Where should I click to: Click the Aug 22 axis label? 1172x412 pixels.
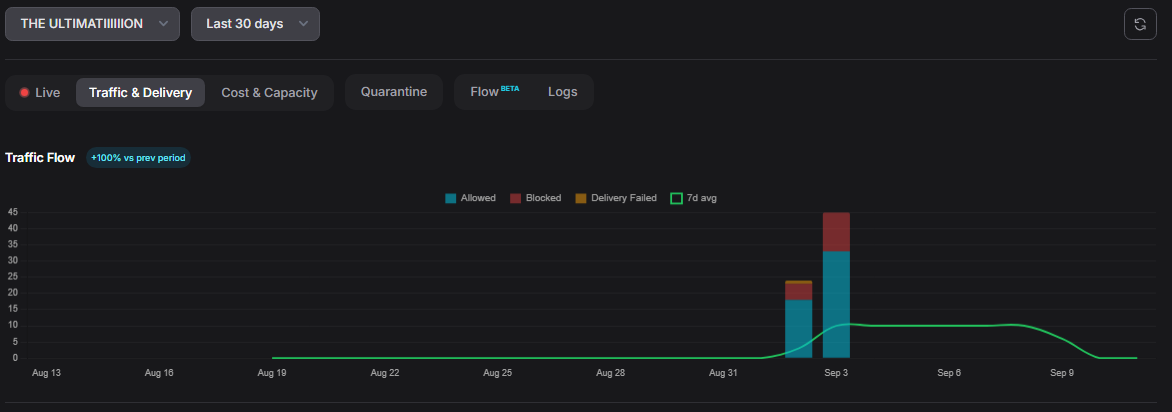coord(384,372)
